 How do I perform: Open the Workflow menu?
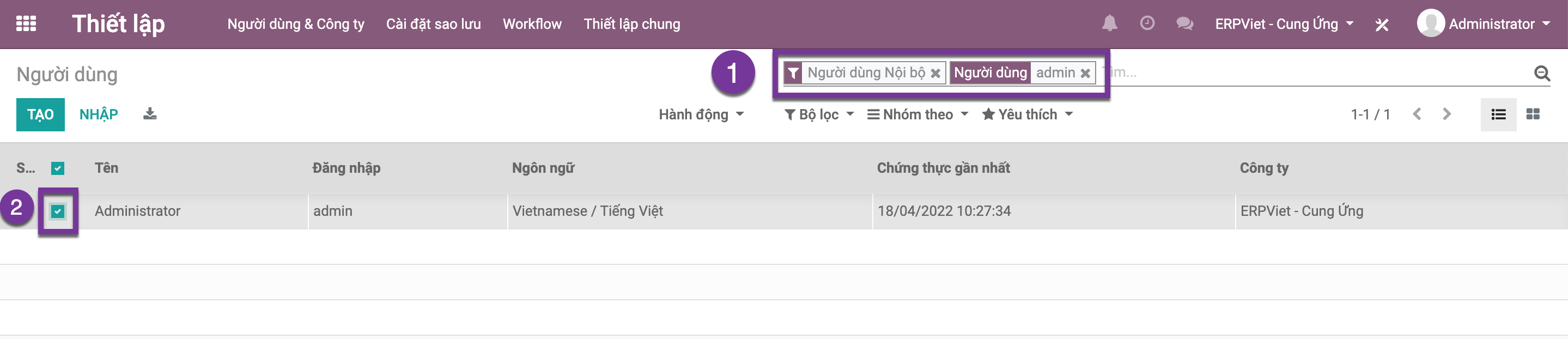[x=532, y=25]
